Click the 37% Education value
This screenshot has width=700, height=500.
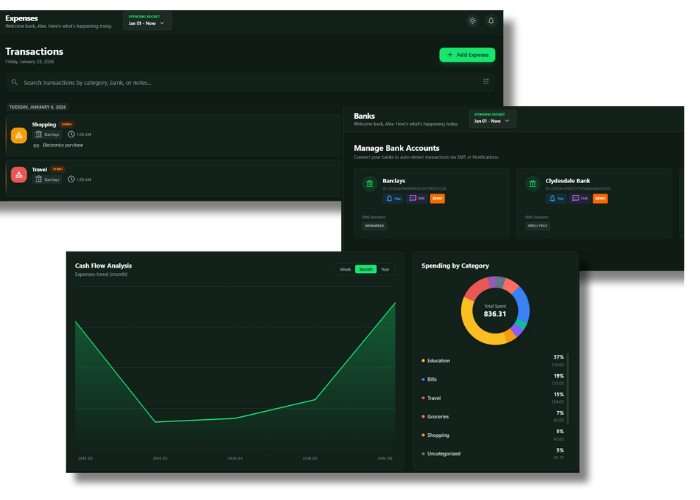pyautogui.click(x=558, y=357)
